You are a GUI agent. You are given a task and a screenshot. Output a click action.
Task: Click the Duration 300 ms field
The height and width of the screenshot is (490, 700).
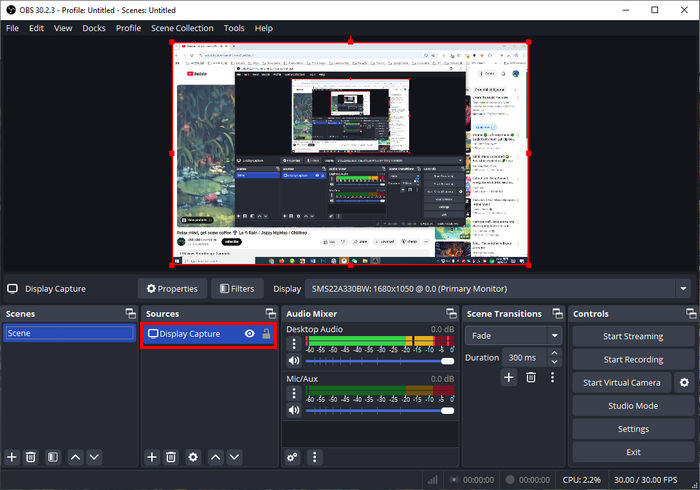pyautogui.click(x=525, y=357)
